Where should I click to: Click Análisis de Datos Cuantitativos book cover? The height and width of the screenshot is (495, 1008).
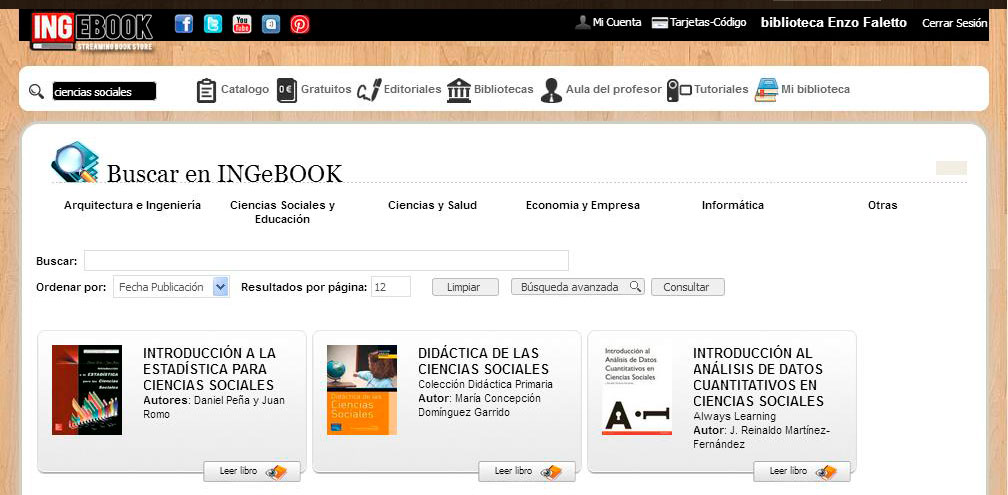point(637,390)
